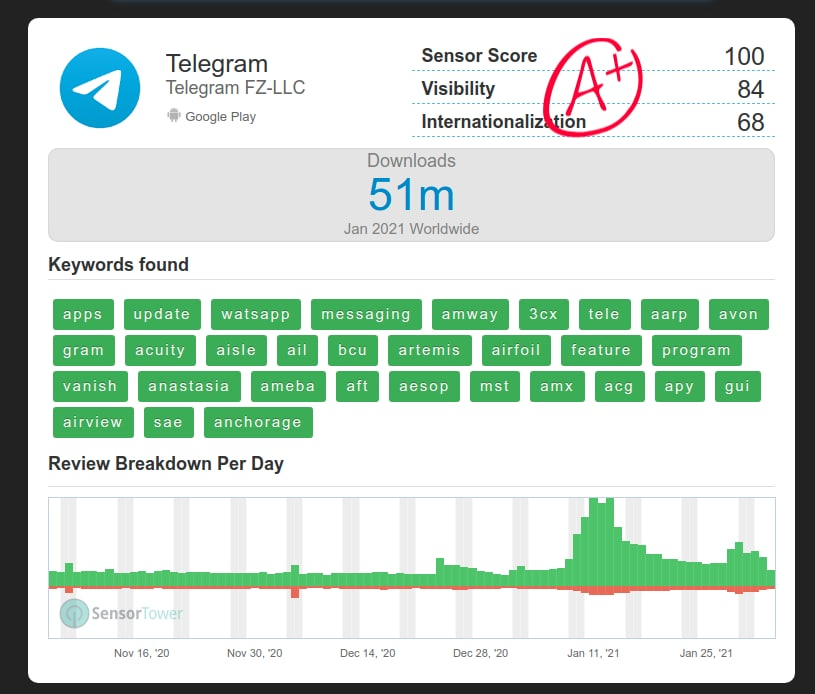Select the 'watsapp' keyword tag
The width and height of the screenshot is (815, 694).
(x=256, y=314)
